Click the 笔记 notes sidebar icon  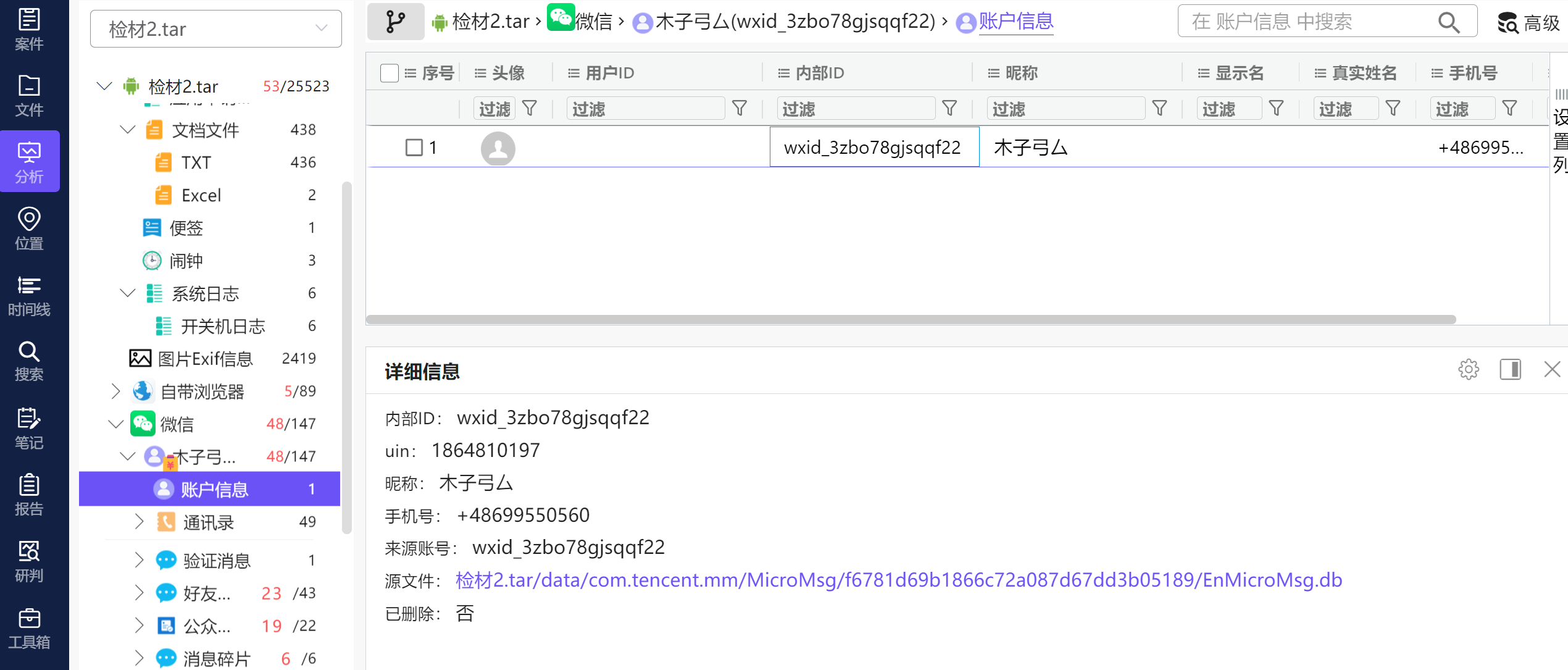coord(29,428)
